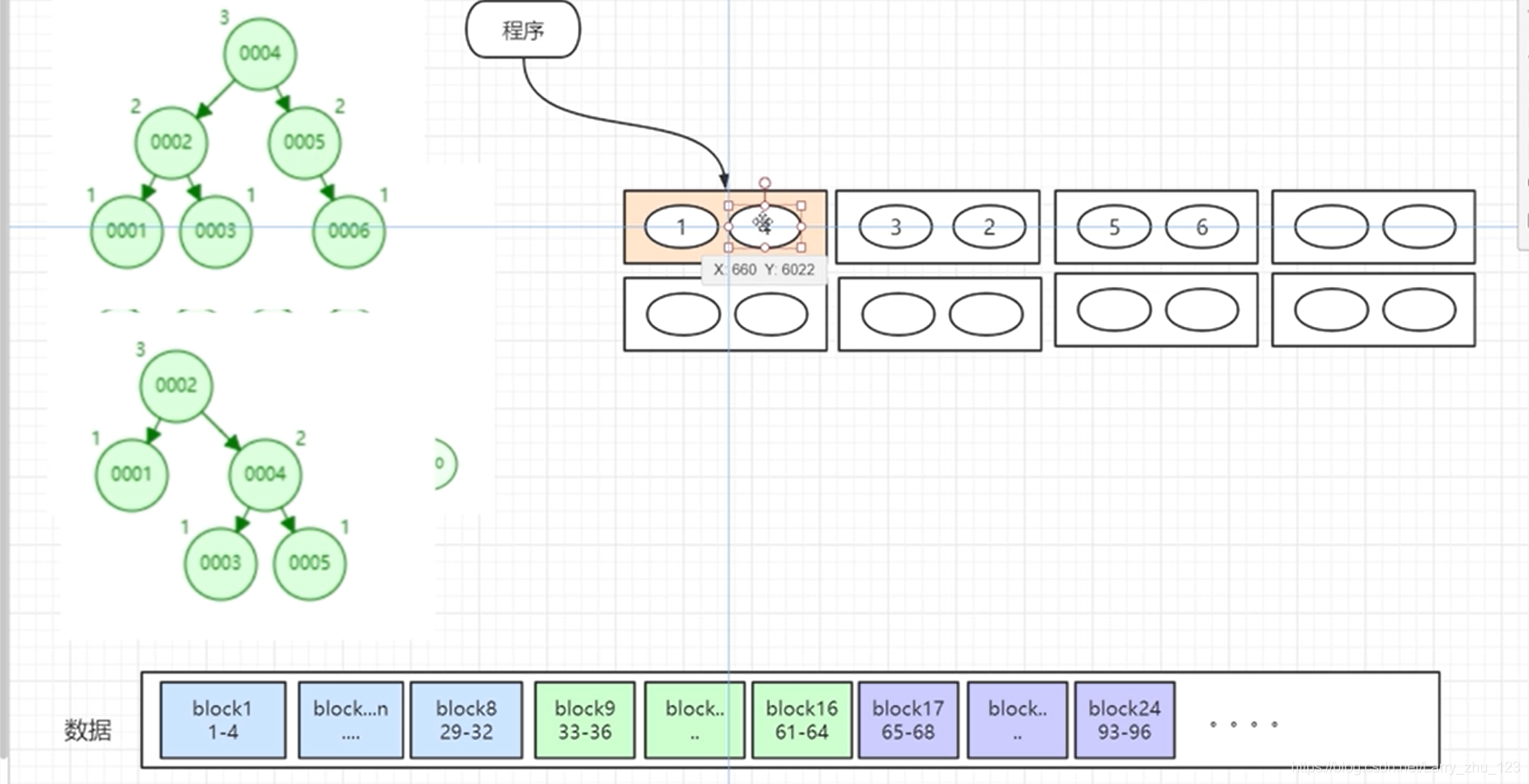Select the blue block...n data block
1529x784 pixels.
click(x=351, y=720)
